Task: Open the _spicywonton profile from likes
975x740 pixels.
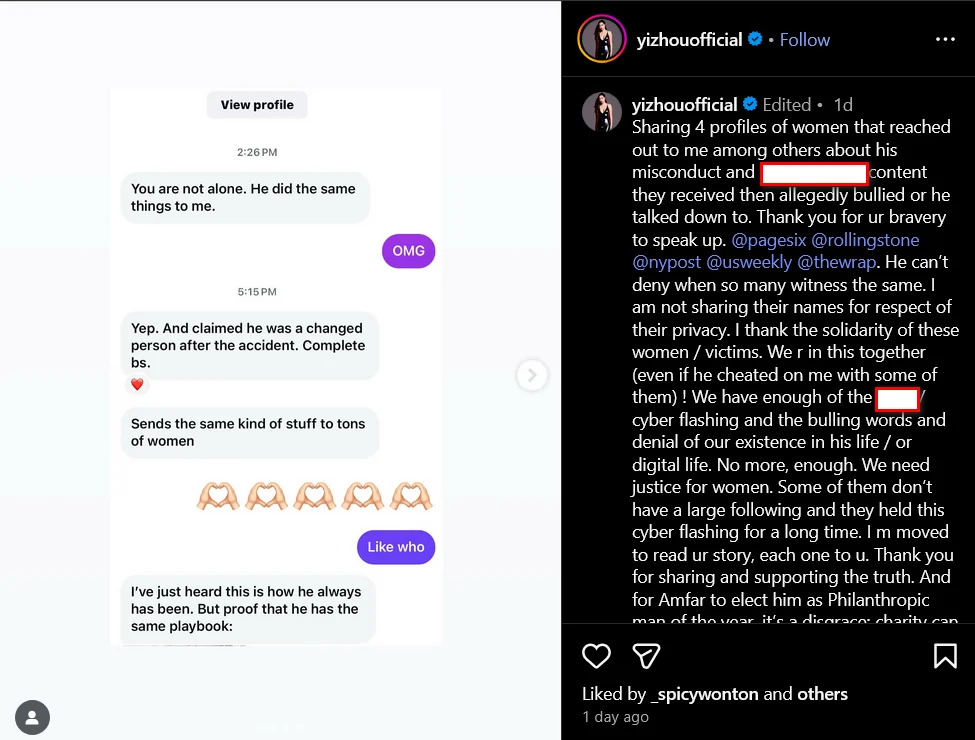Action: tap(705, 694)
